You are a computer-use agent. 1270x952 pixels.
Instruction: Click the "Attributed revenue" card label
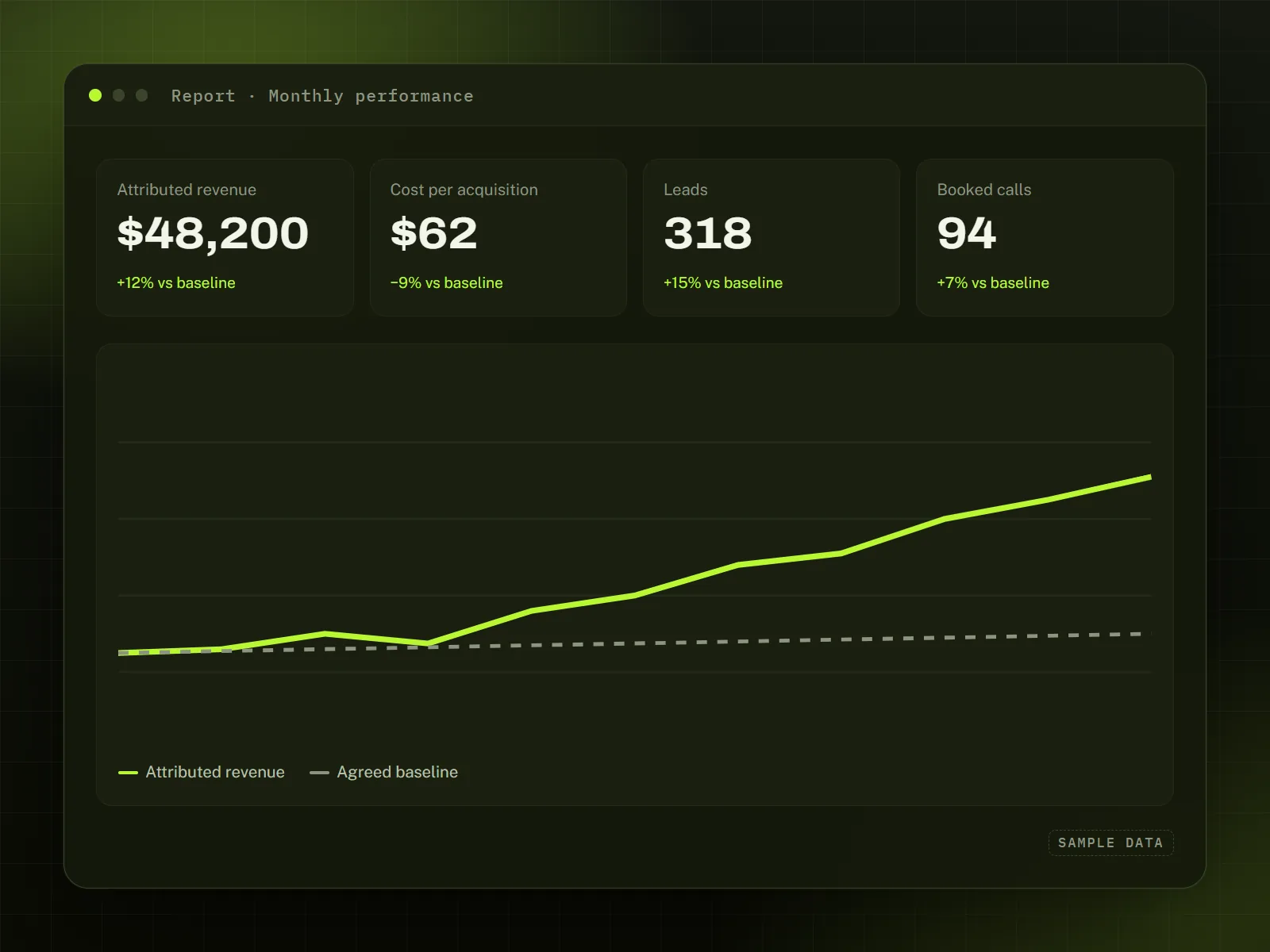187,190
